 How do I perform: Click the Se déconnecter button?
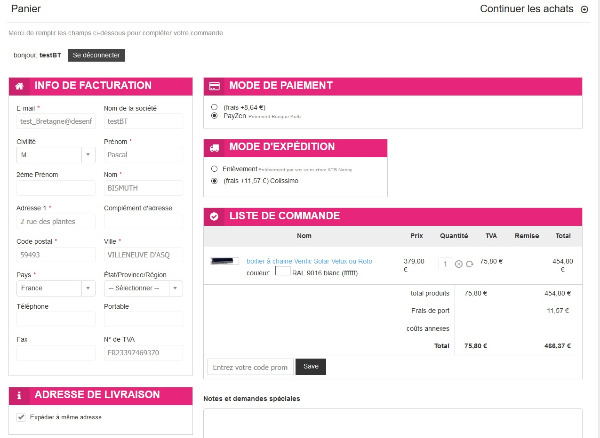click(x=96, y=56)
